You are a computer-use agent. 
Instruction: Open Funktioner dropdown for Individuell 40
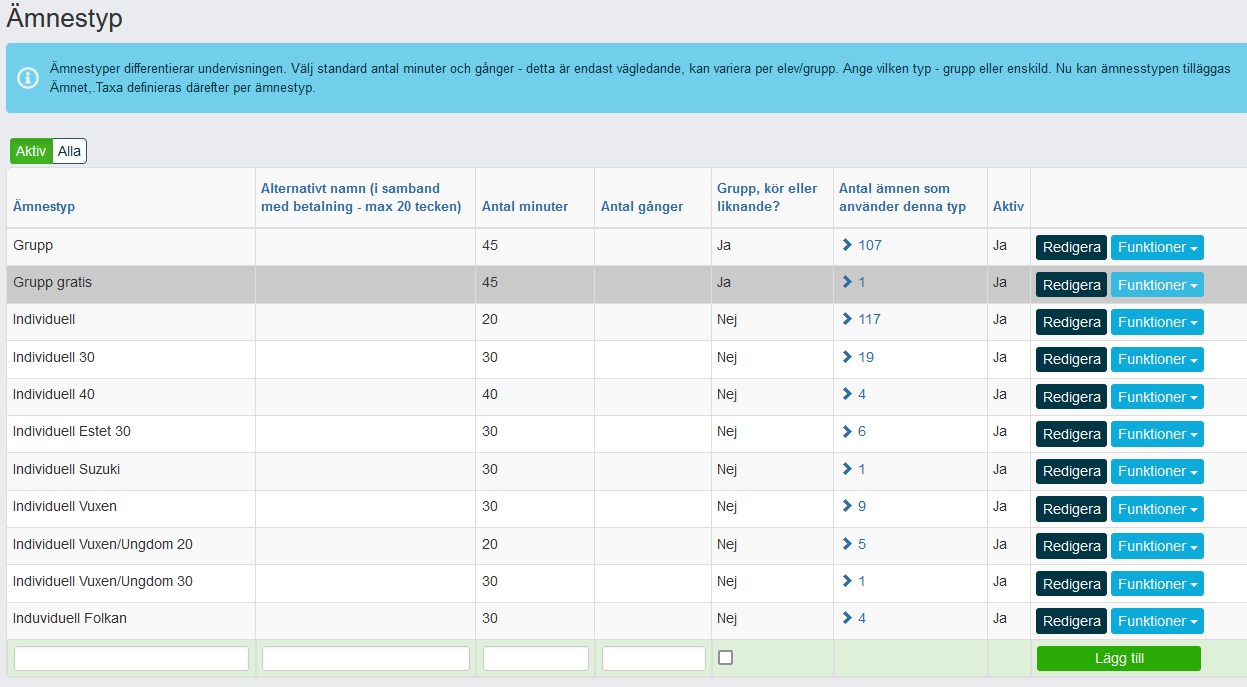point(1157,397)
